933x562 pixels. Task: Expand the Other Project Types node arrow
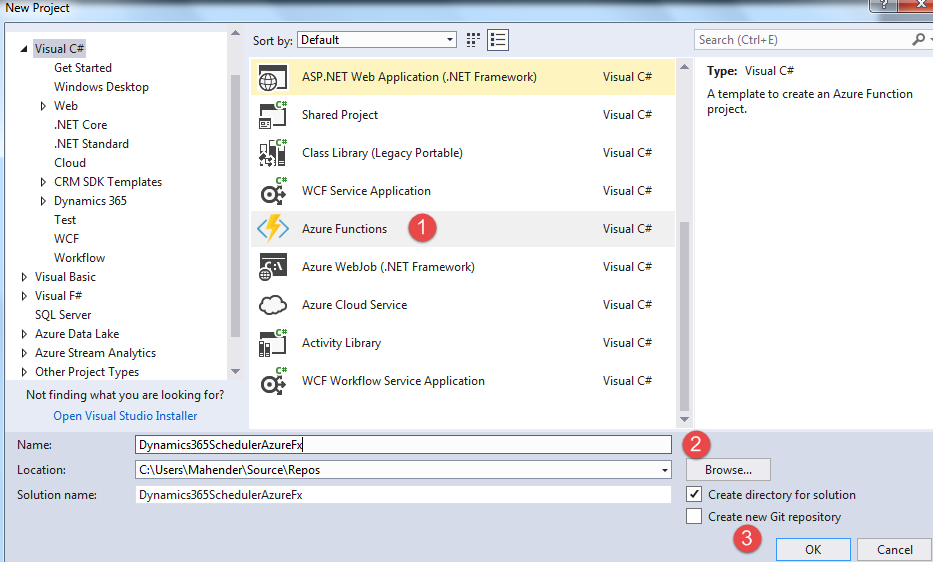pyautogui.click(x=24, y=372)
